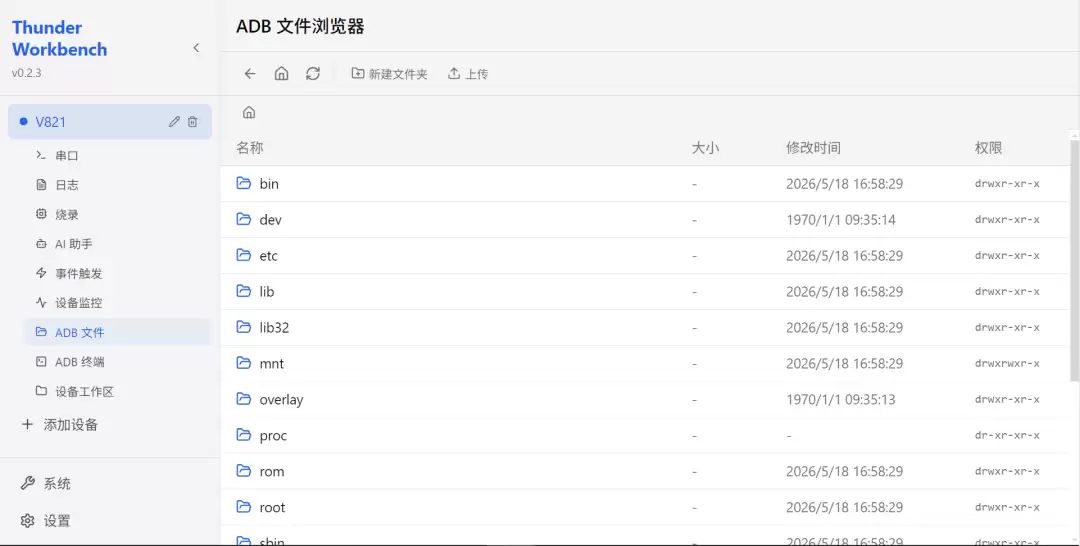This screenshot has width=1080, height=546.
Task: Click the home icon in the toolbar
Action: pos(281,74)
